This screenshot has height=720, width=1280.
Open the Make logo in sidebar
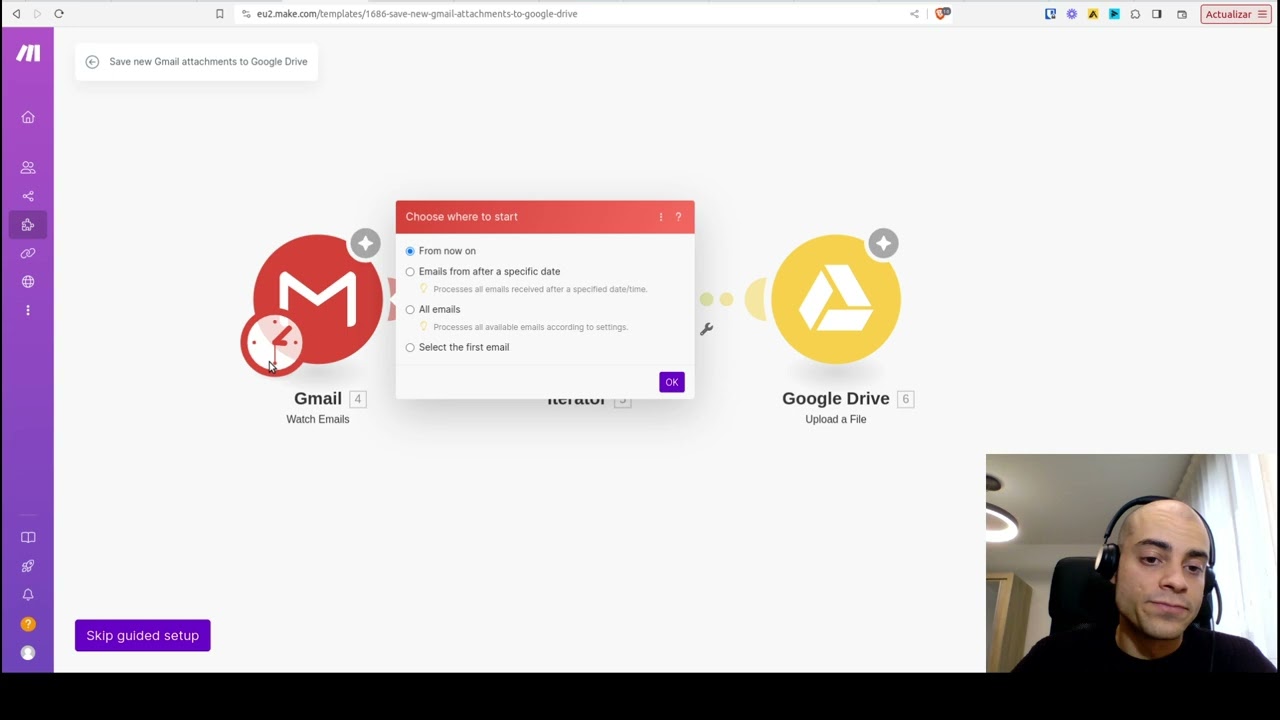28,53
